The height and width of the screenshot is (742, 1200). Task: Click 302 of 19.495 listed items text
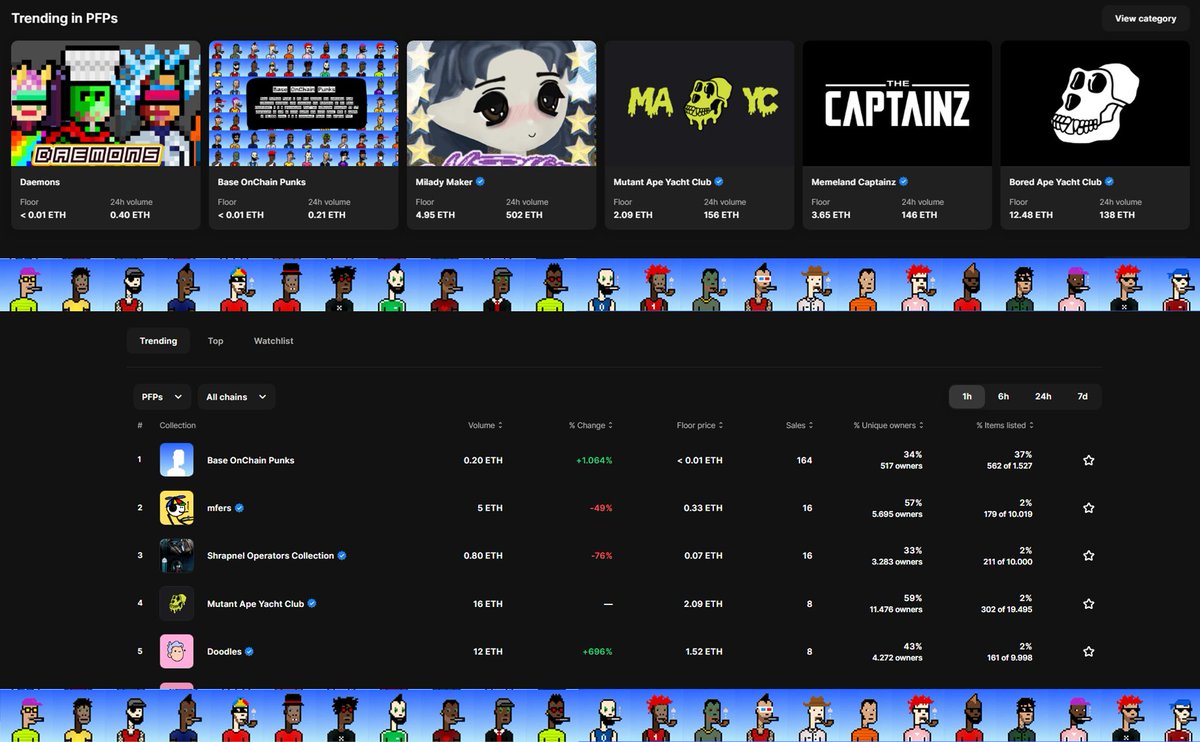pos(1007,610)
